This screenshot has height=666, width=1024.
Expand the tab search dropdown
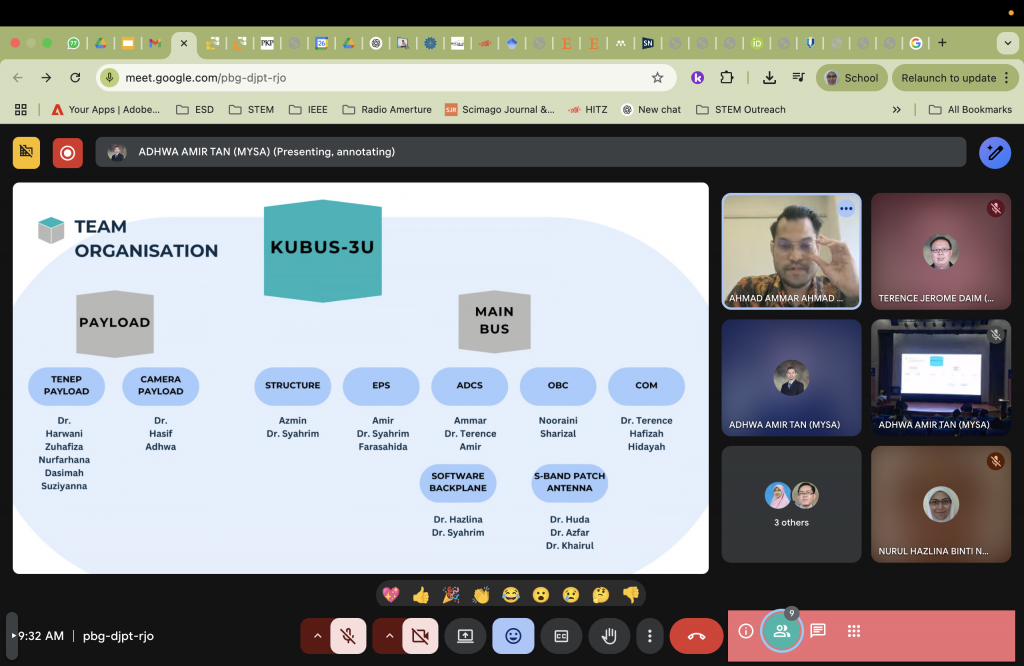tap(1007, 43)
